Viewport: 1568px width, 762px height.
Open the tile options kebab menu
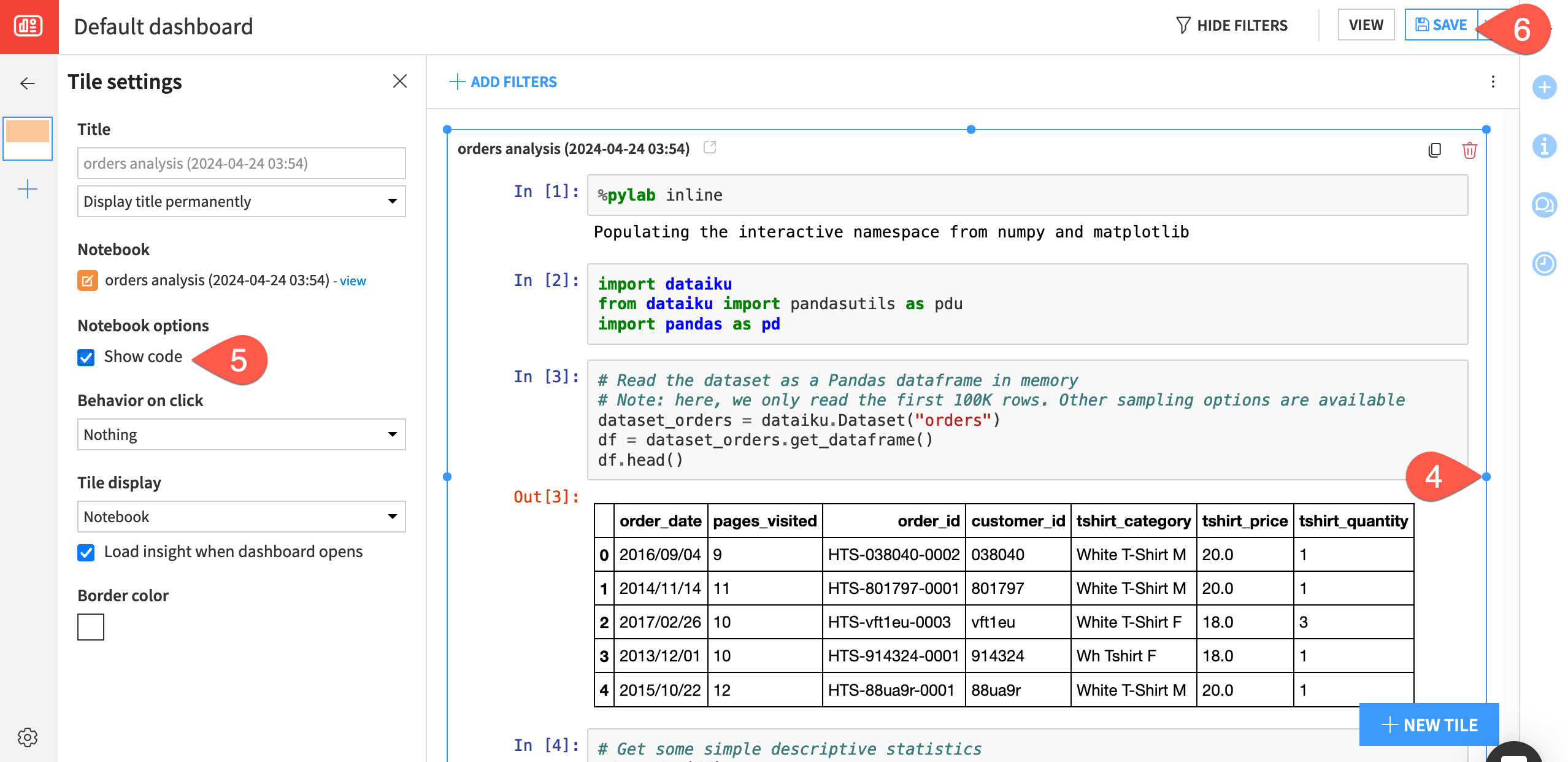tap(1493, 81)
